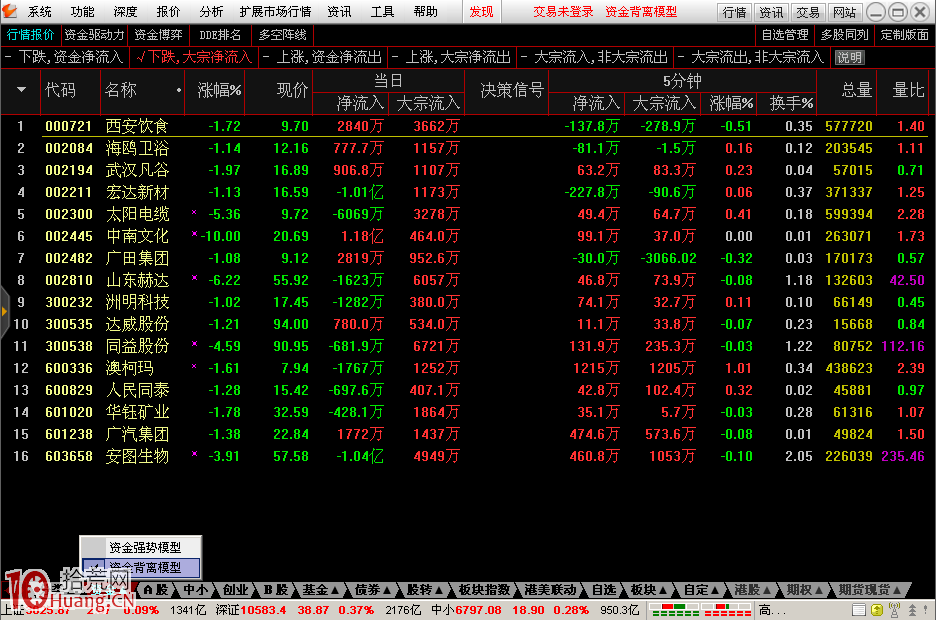Click the 行情 button at top right
This screenshot has height=620, width=936.
coord(734,12)
